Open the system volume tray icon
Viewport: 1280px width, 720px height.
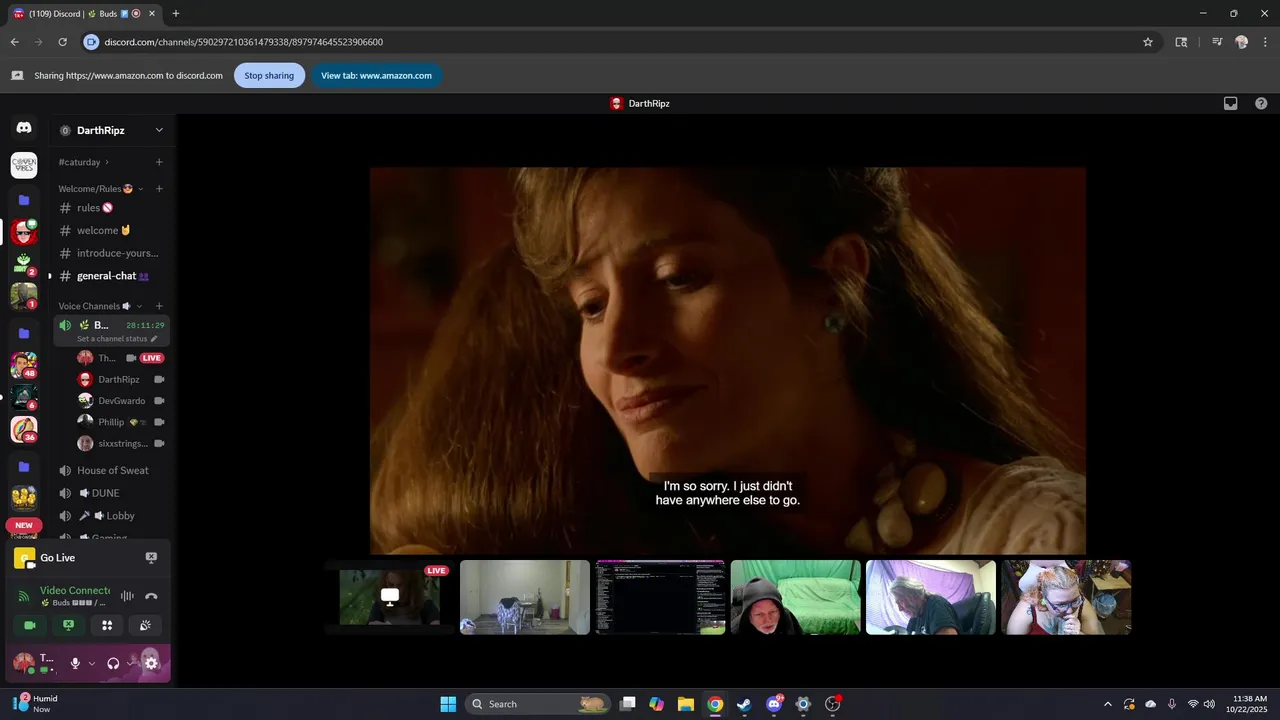tap(1210, 704)
